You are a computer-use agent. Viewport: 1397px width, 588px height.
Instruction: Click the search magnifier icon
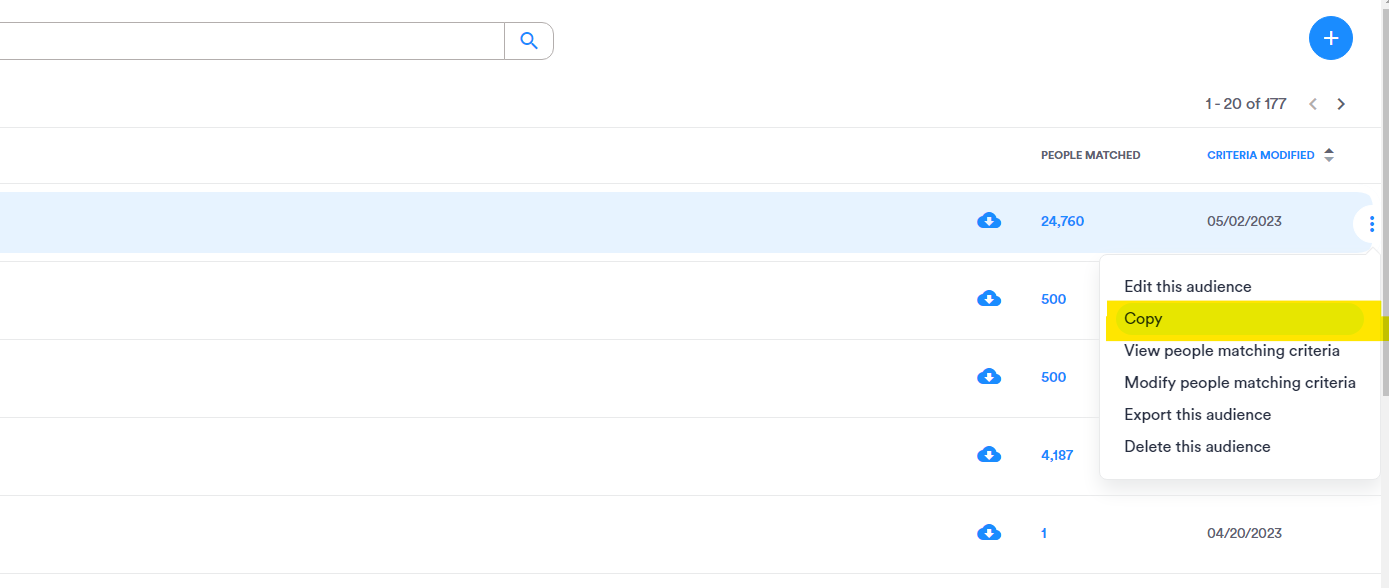click(529, 41)
